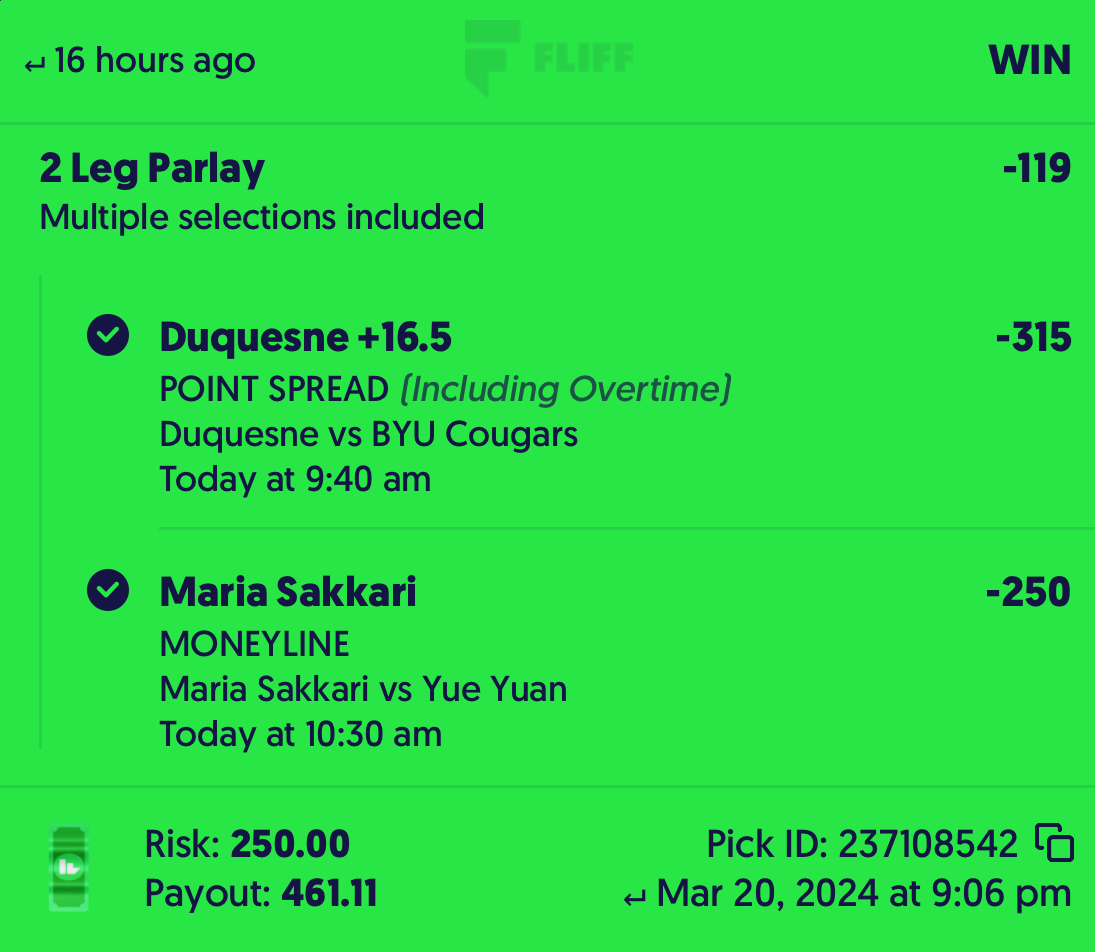Click the Maria Sakkari selection title
Image resolution: width=1095 pixels, height=952 pixels.
click(288, 592)
